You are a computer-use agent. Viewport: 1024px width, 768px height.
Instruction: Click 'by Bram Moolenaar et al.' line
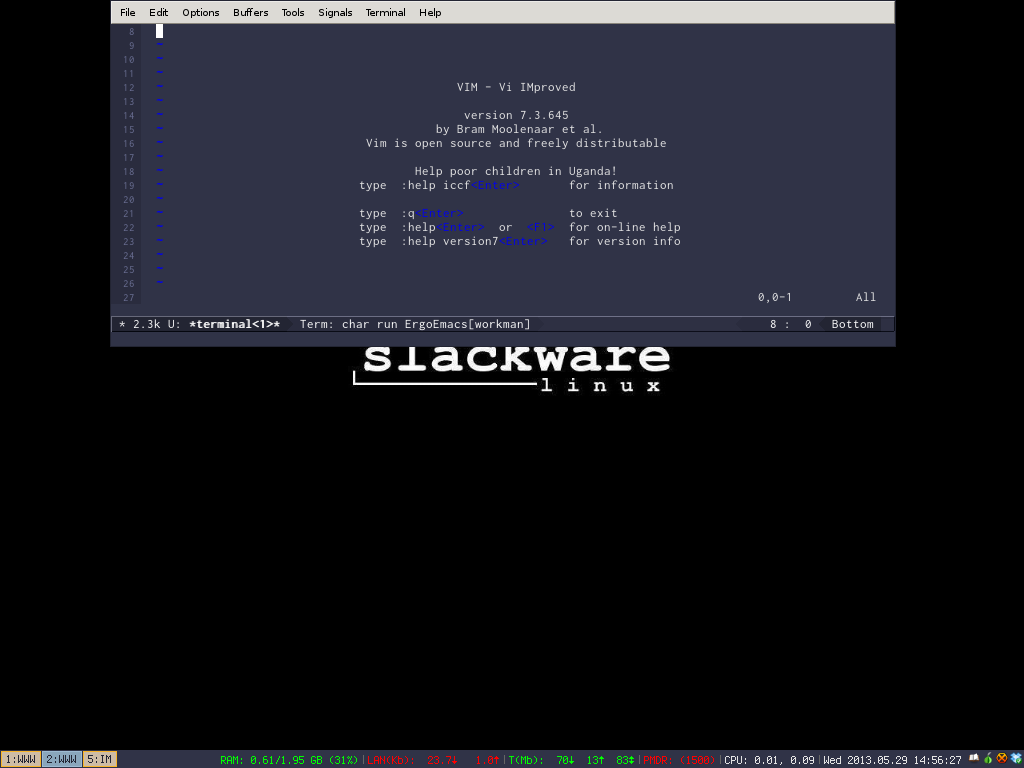[x=519, y=129]
